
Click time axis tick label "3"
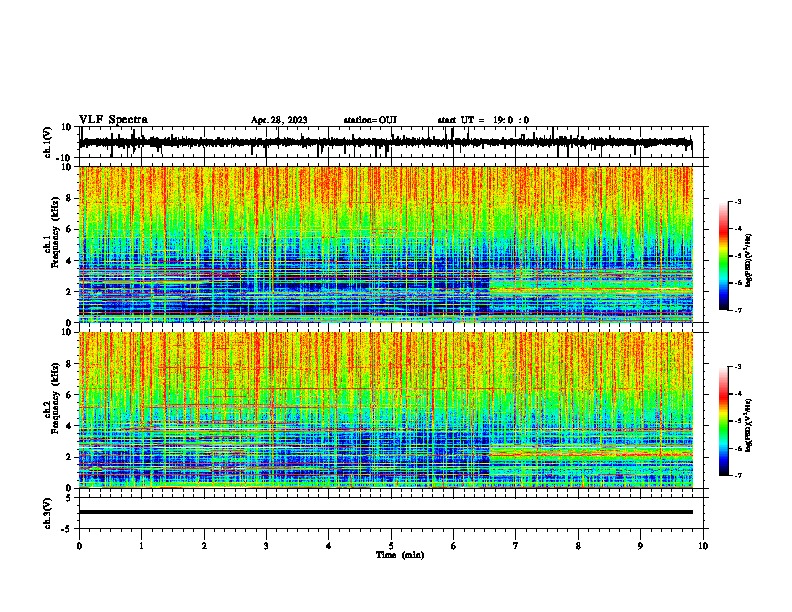tap(266, 546)
